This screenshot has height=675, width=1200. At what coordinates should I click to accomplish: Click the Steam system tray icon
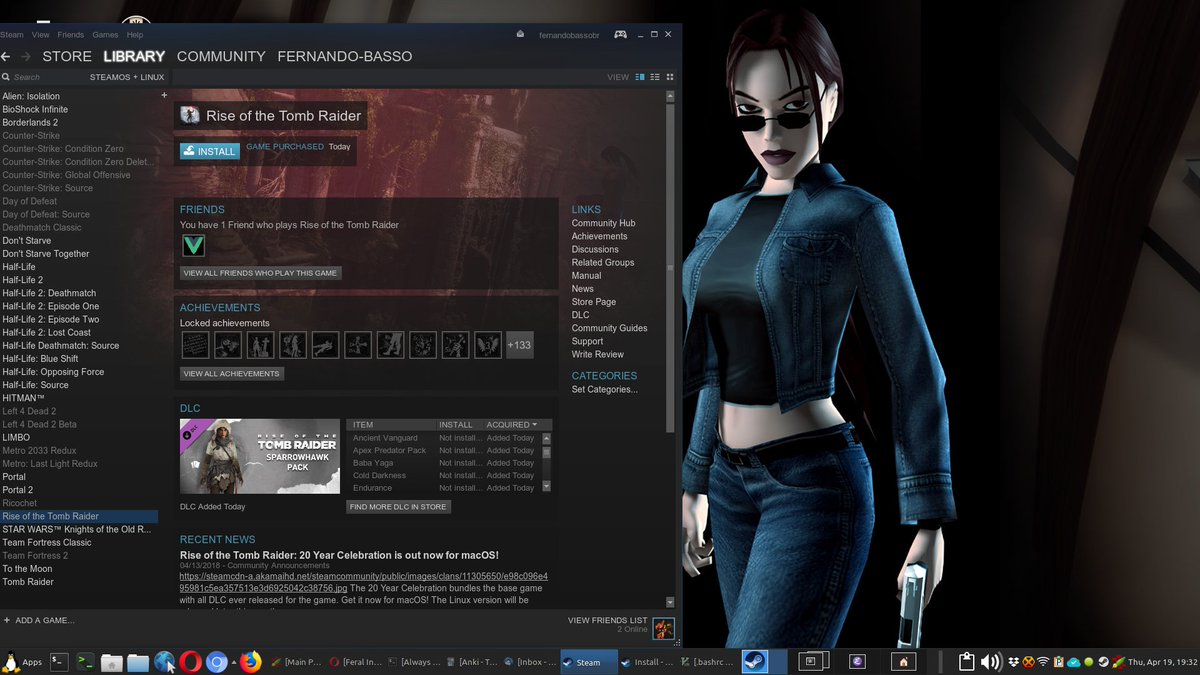(1103, 661)
